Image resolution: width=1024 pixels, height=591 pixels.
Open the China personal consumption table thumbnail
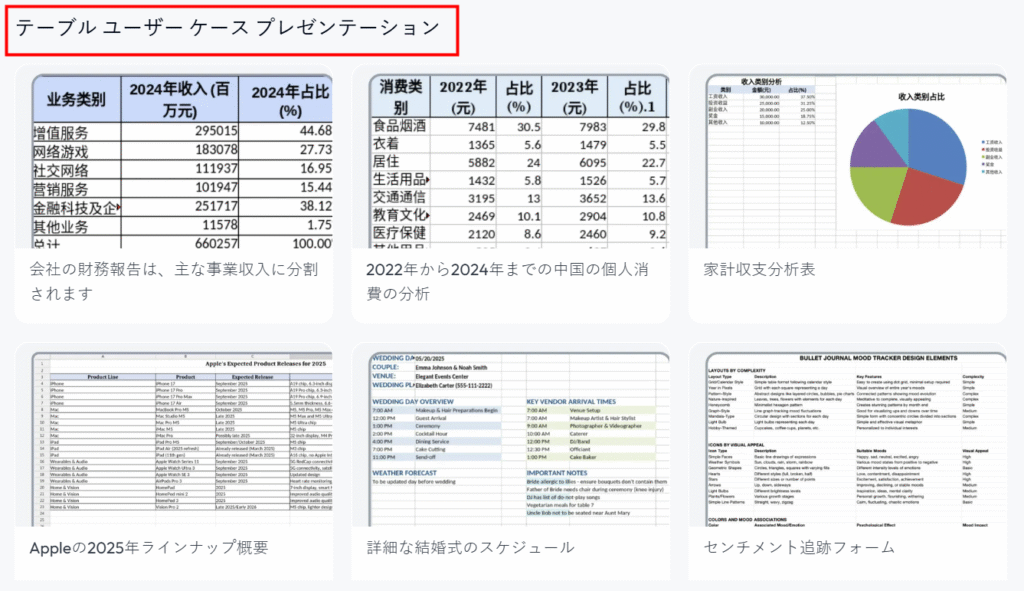pyautogui.click(x=517, y=160)
